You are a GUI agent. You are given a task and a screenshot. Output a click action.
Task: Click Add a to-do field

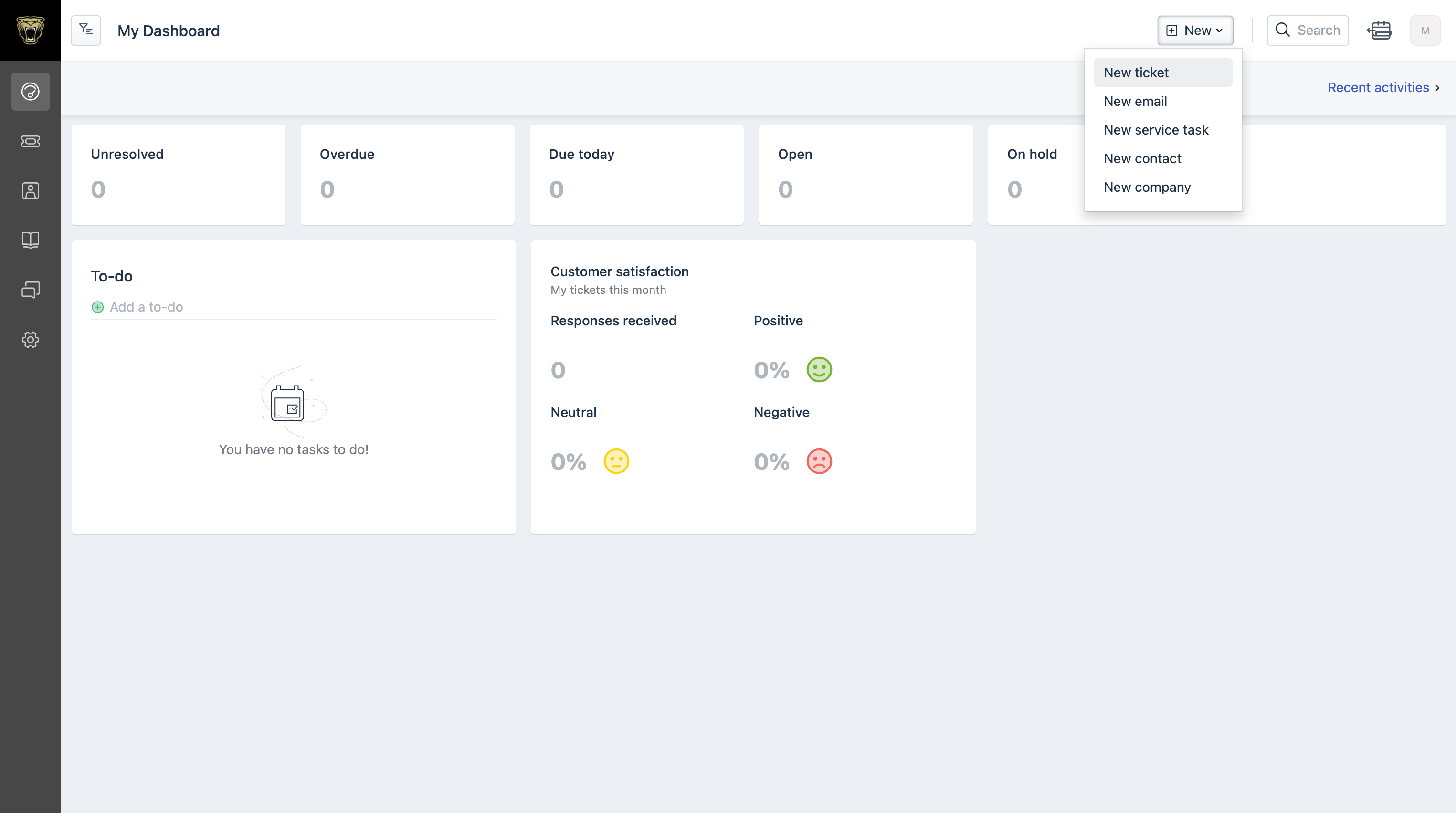[x=294, y=307]
